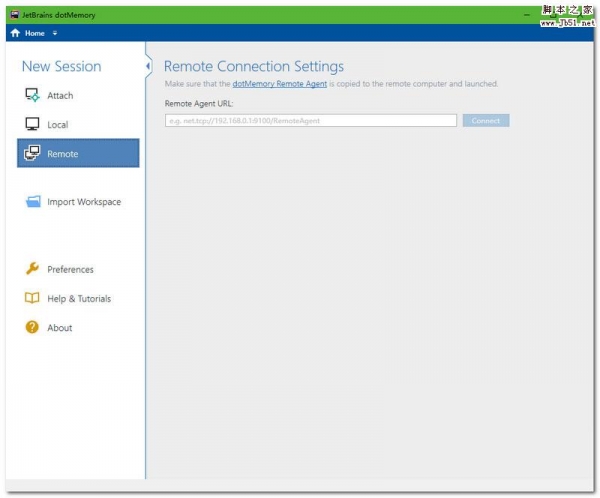Viewport: 600px width, 498px height.
Task: Open the dropdown arrow next to Home
Action: click(x=55, y=33)
